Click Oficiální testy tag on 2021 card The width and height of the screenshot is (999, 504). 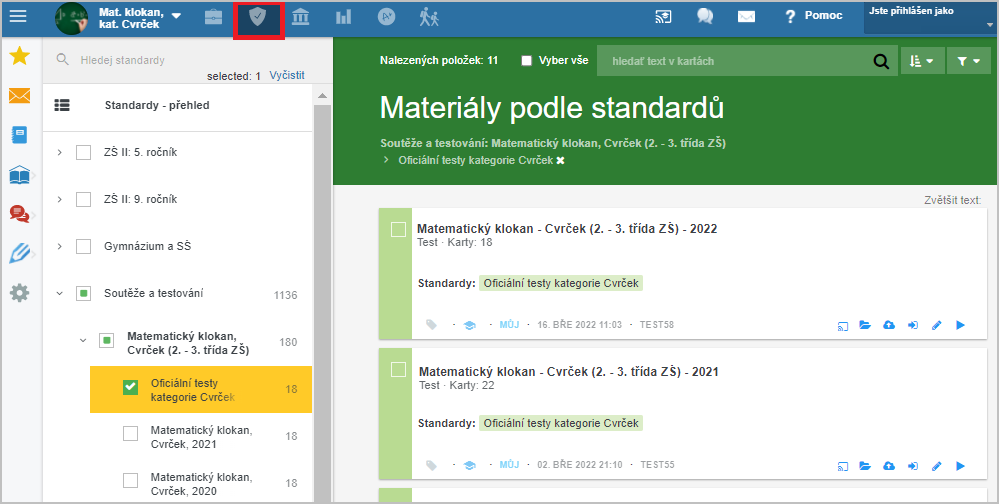pos(561,423)
